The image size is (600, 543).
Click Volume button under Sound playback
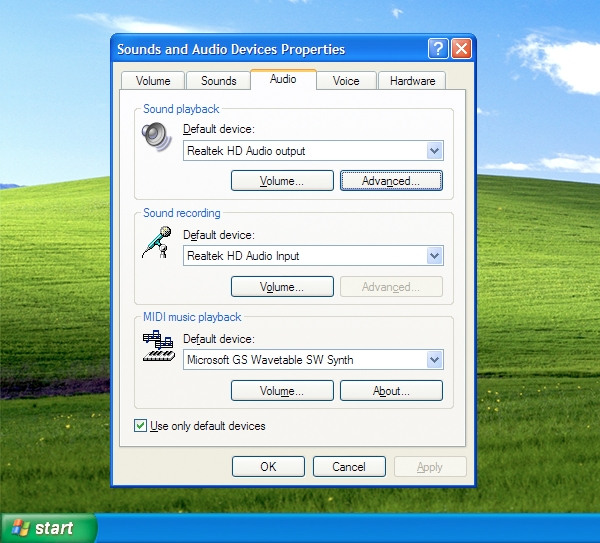[282, 181]
